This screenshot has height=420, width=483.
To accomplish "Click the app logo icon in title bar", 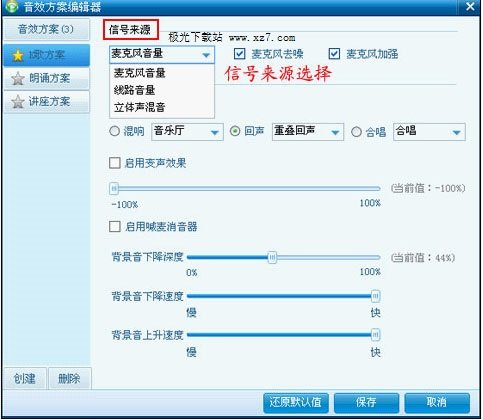I will click(12, 6).
